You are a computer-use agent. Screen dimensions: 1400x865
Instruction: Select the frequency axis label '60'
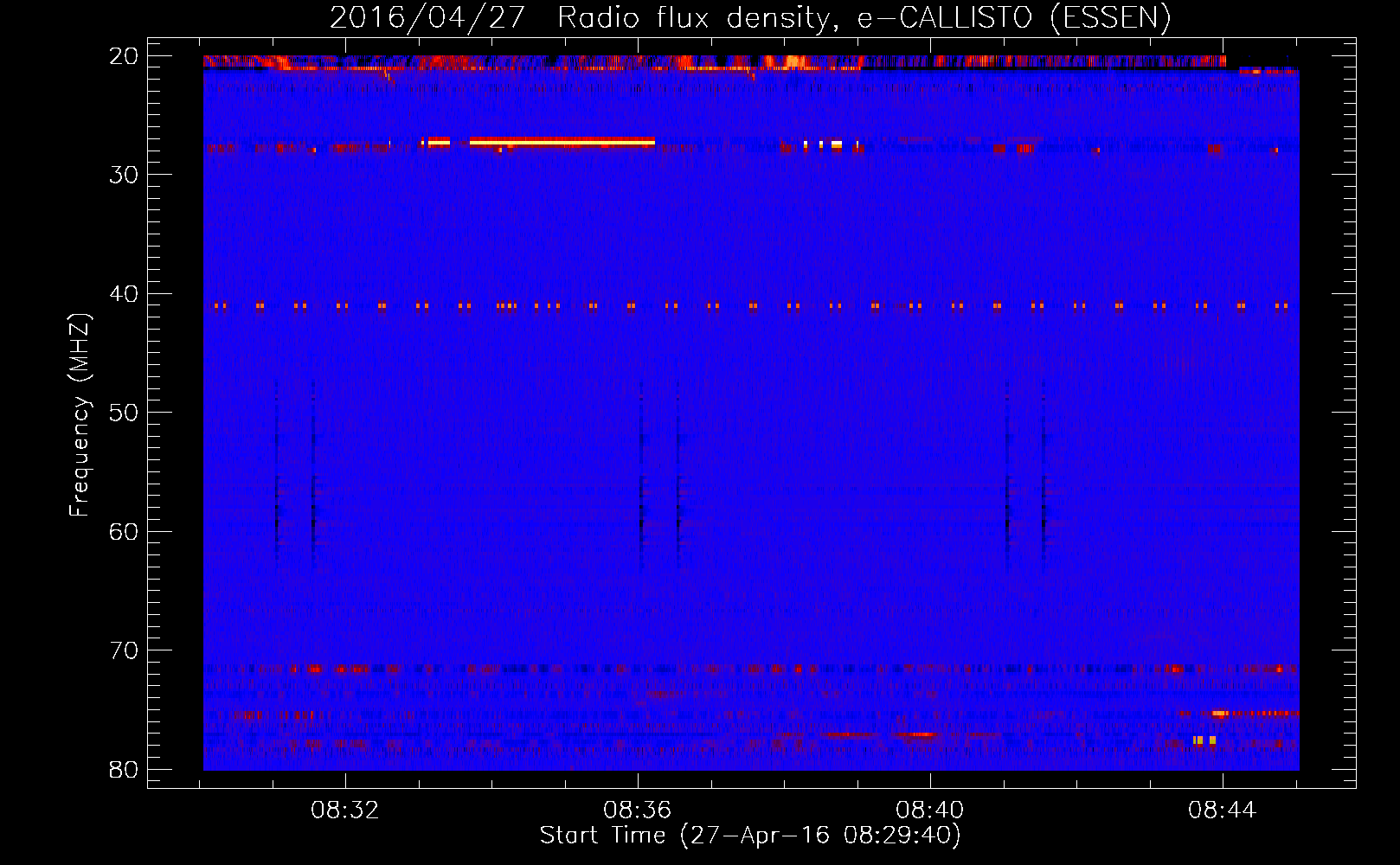coord(125,531)
